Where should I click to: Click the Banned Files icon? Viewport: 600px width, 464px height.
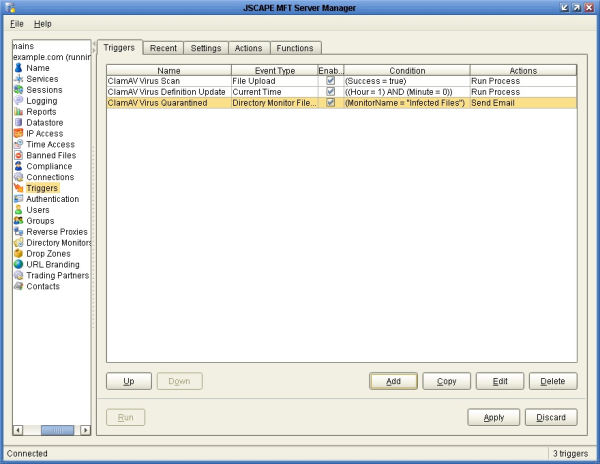pyautogui.click(x=18, y=155)
